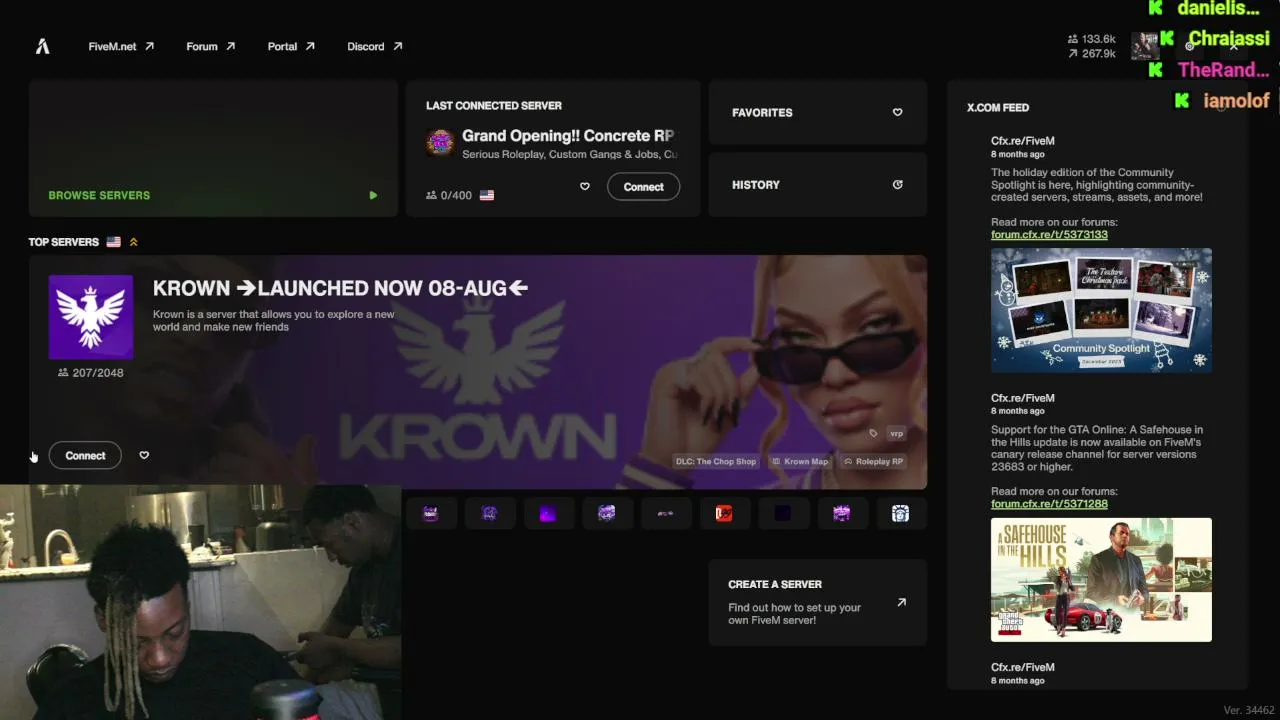Click the Cfx.re/FiveM name above the holiday post

coord(1023,141)
